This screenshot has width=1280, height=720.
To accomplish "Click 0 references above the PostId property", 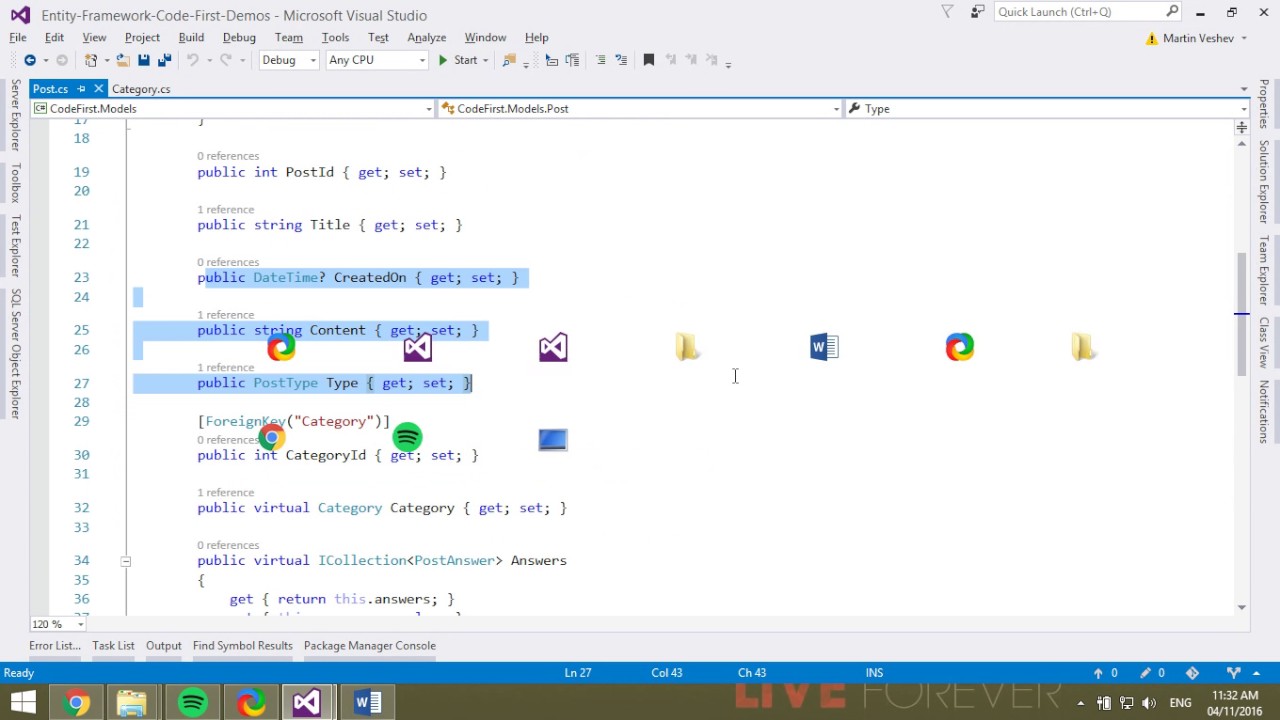I will [x=228, y=155].
